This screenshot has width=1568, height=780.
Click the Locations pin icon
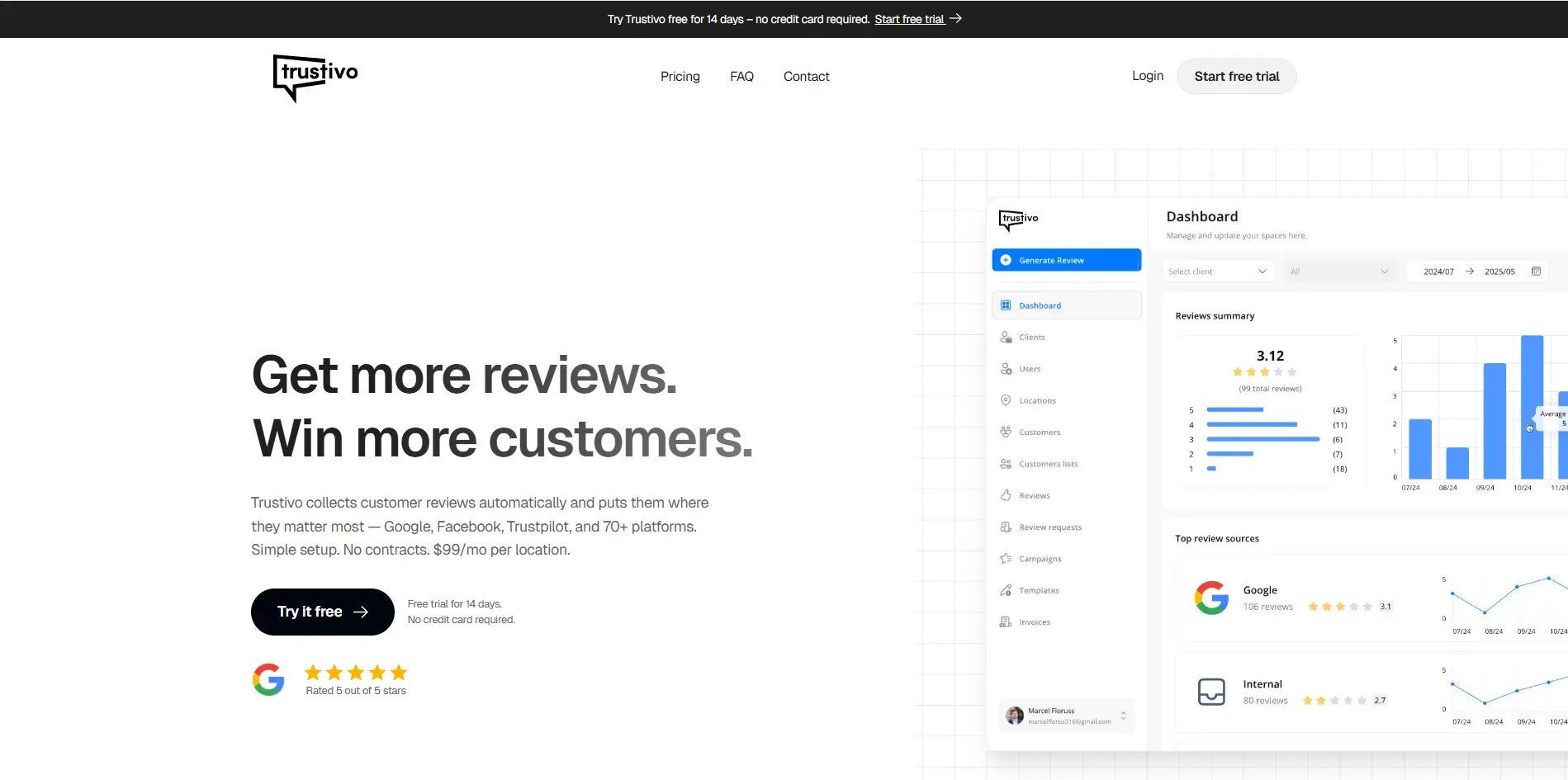point(1006,400)
